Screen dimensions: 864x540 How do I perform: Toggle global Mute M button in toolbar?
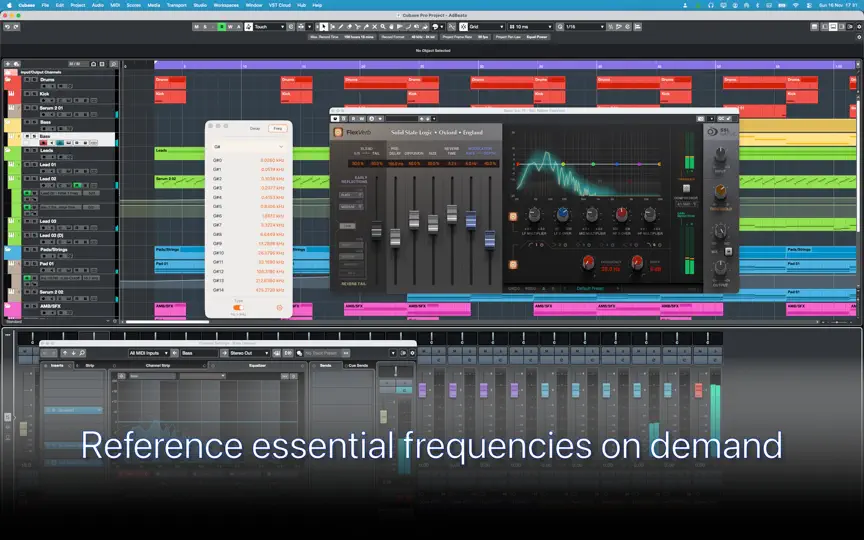pyautogui.click(x=196, y=26)
